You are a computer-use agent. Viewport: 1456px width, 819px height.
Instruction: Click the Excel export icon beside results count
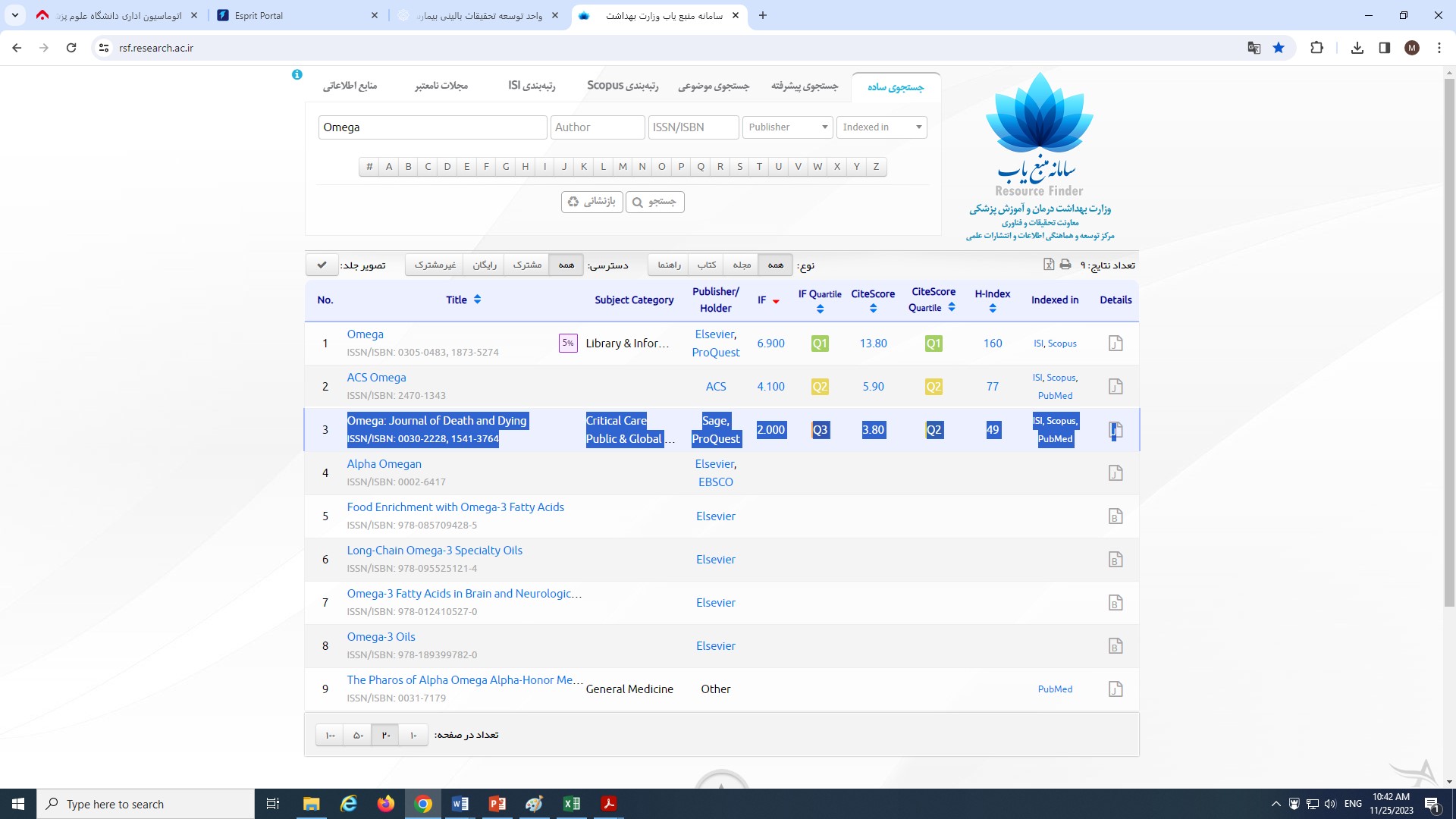tap(1049, 265)
